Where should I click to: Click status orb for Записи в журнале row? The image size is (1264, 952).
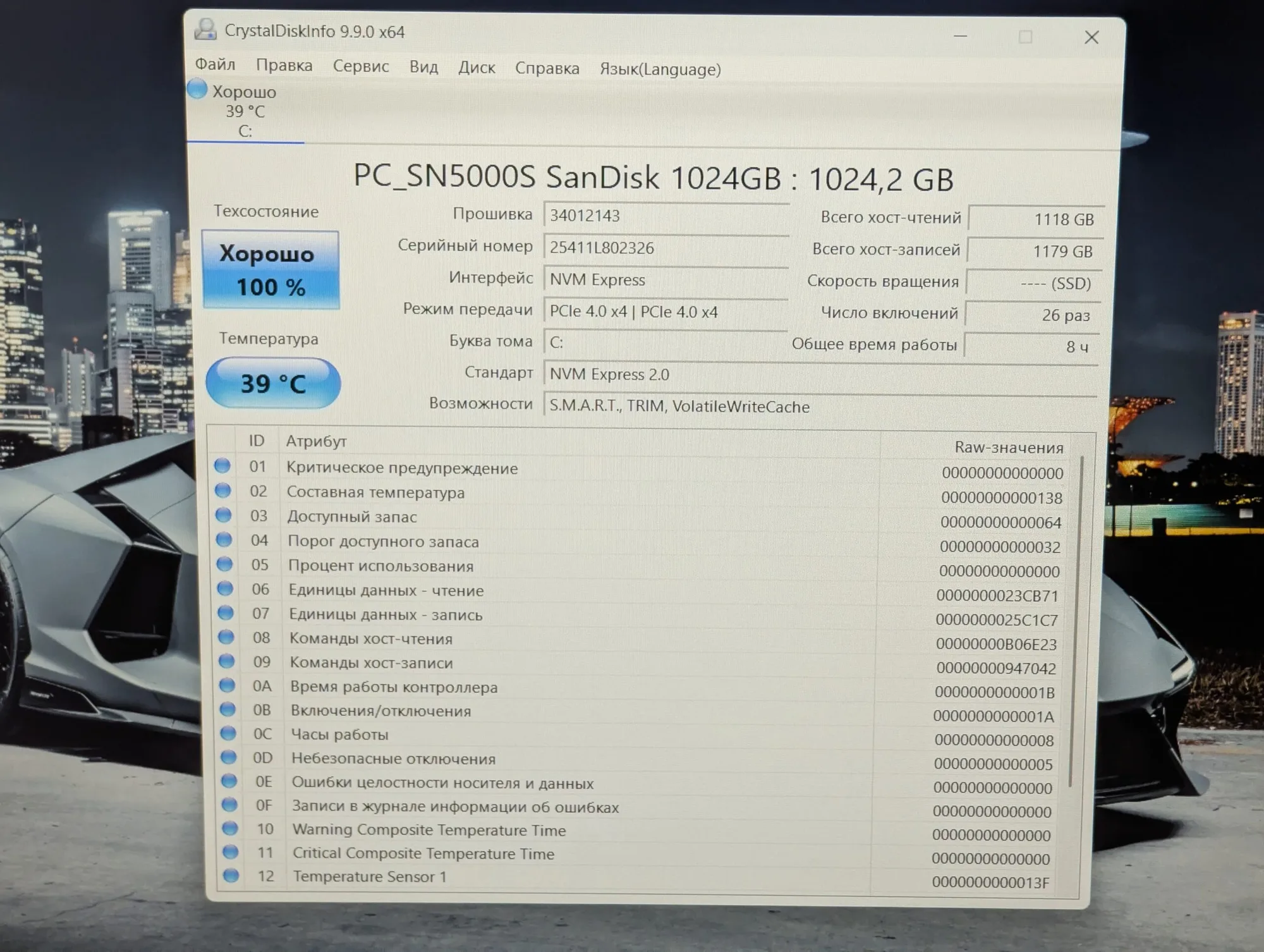pyautogui.click(x=229, y=804)
